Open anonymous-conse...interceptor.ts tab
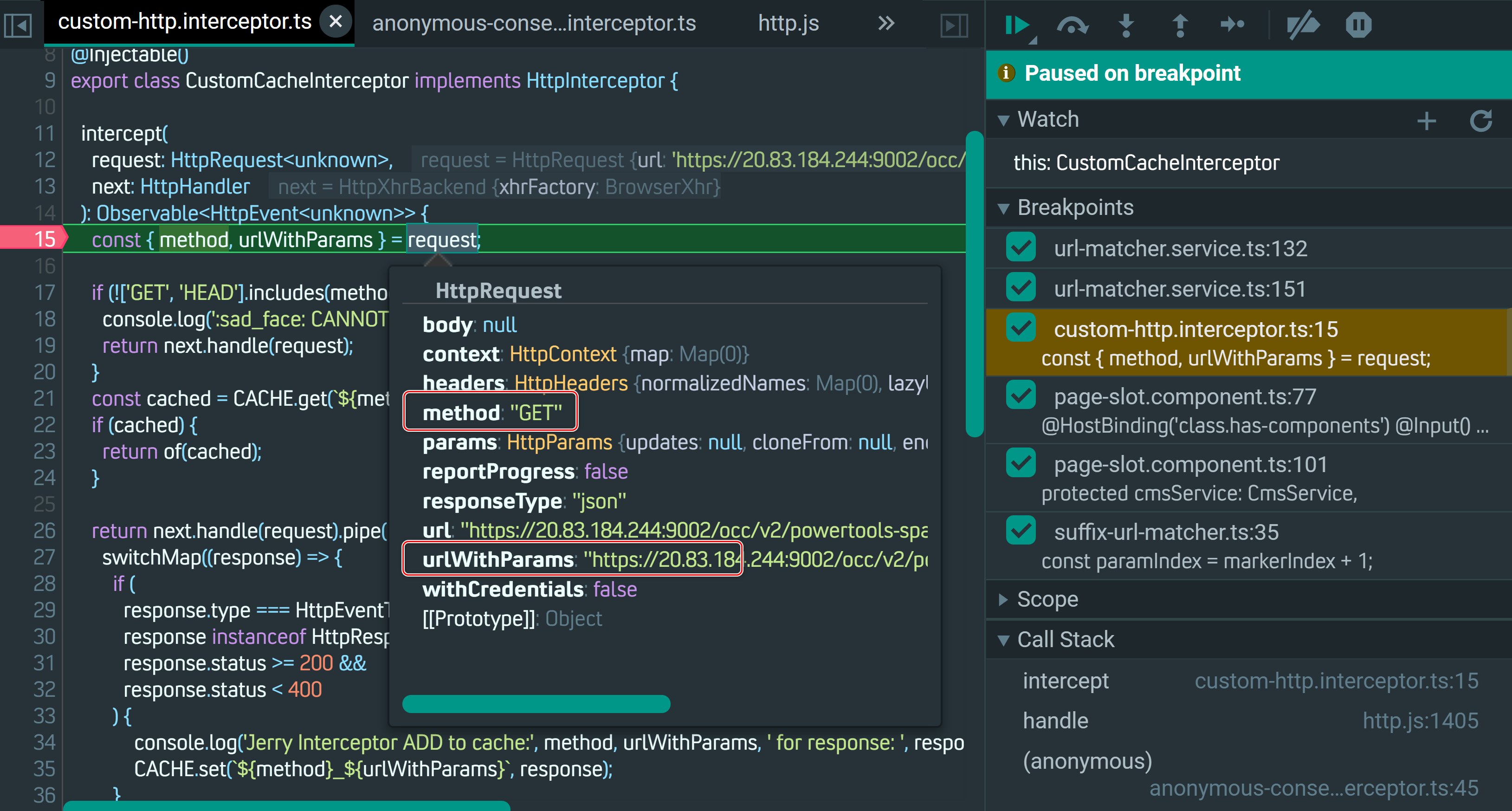This screenshot has width=1512, height=811. pyautogui.click(x=534, y=24)
